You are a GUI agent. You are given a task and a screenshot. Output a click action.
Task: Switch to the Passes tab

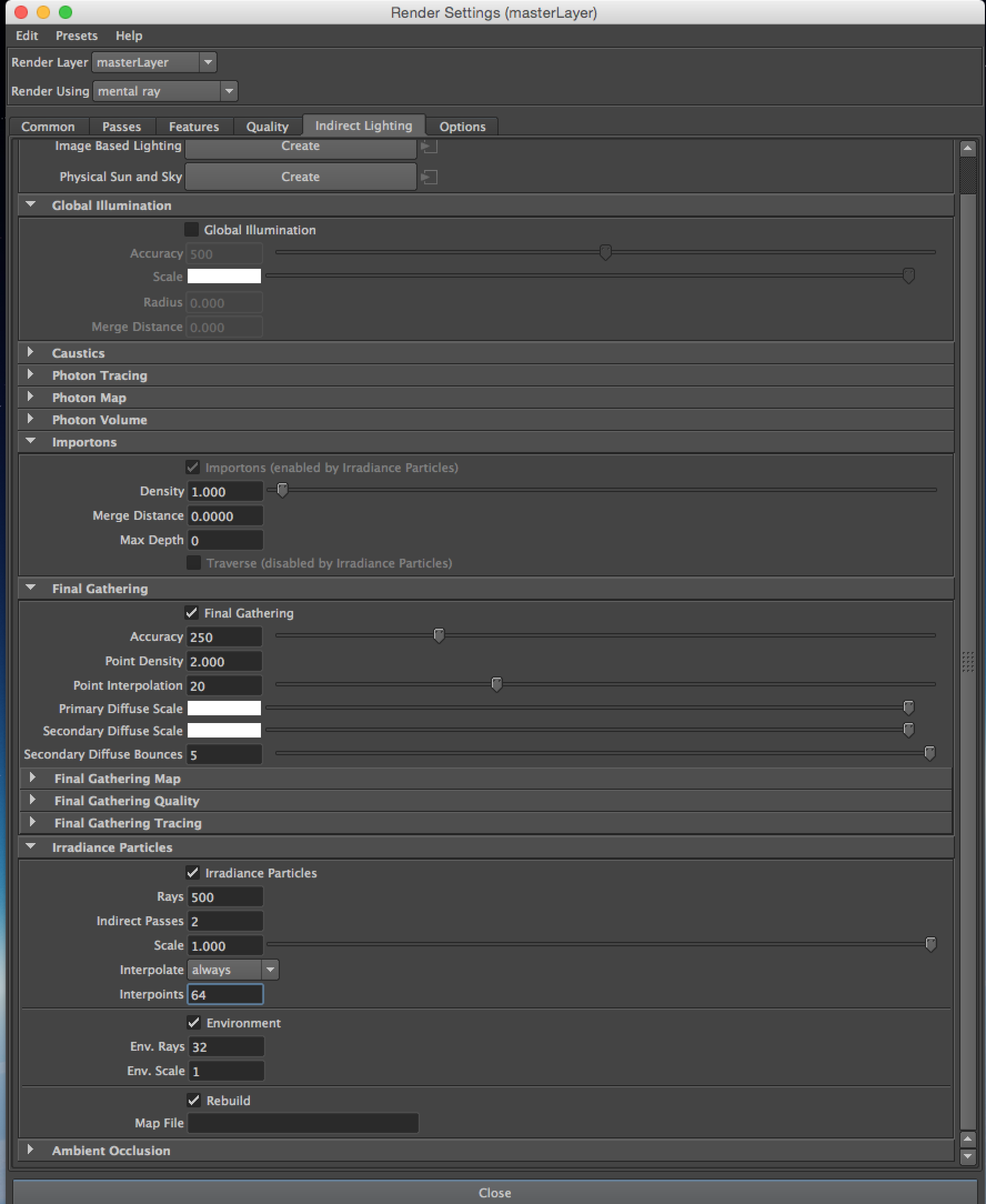tap(122, 126)
